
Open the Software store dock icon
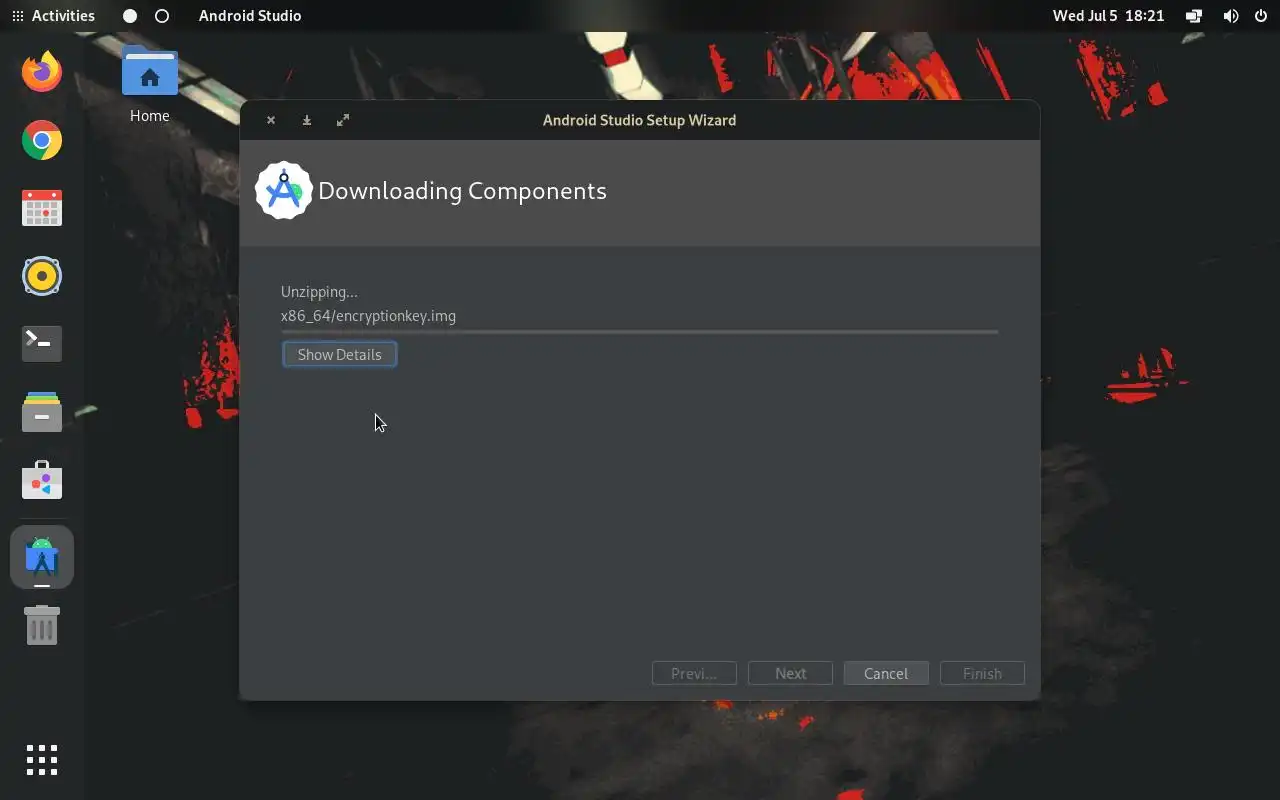click(42, 481)
